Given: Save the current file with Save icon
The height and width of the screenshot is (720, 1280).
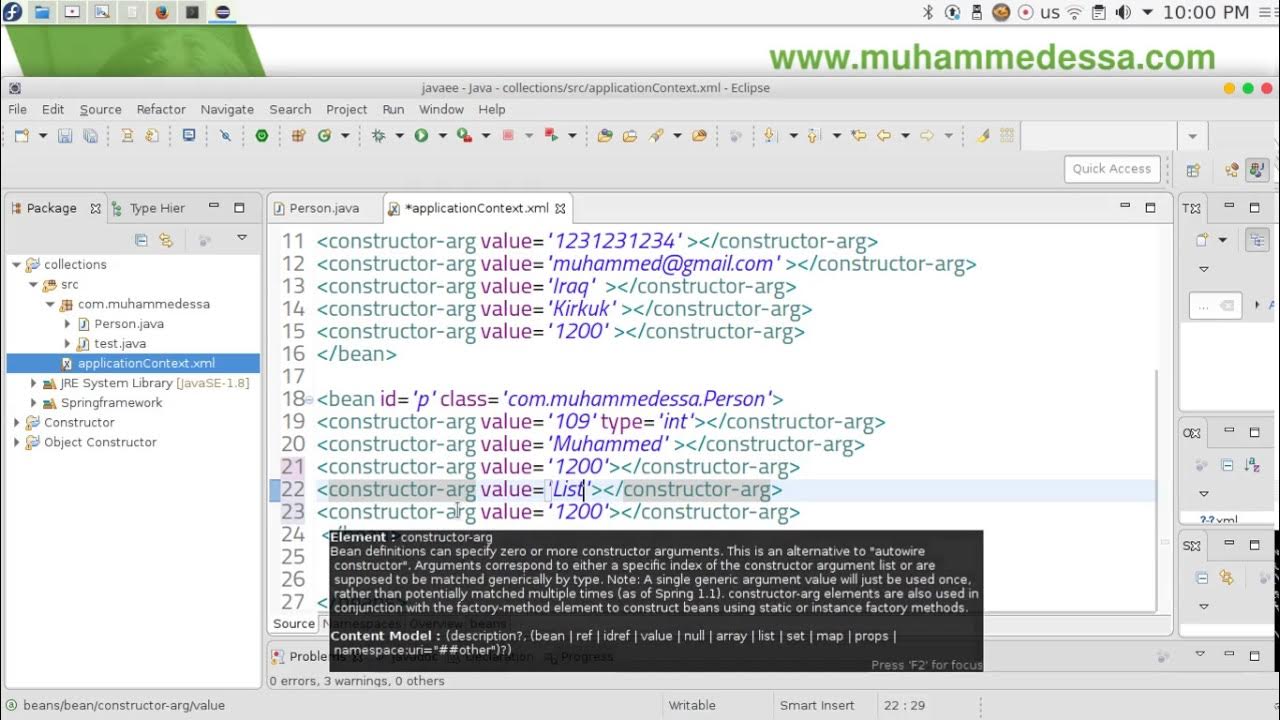Looking at the screenshot, I should click(65, 136).
